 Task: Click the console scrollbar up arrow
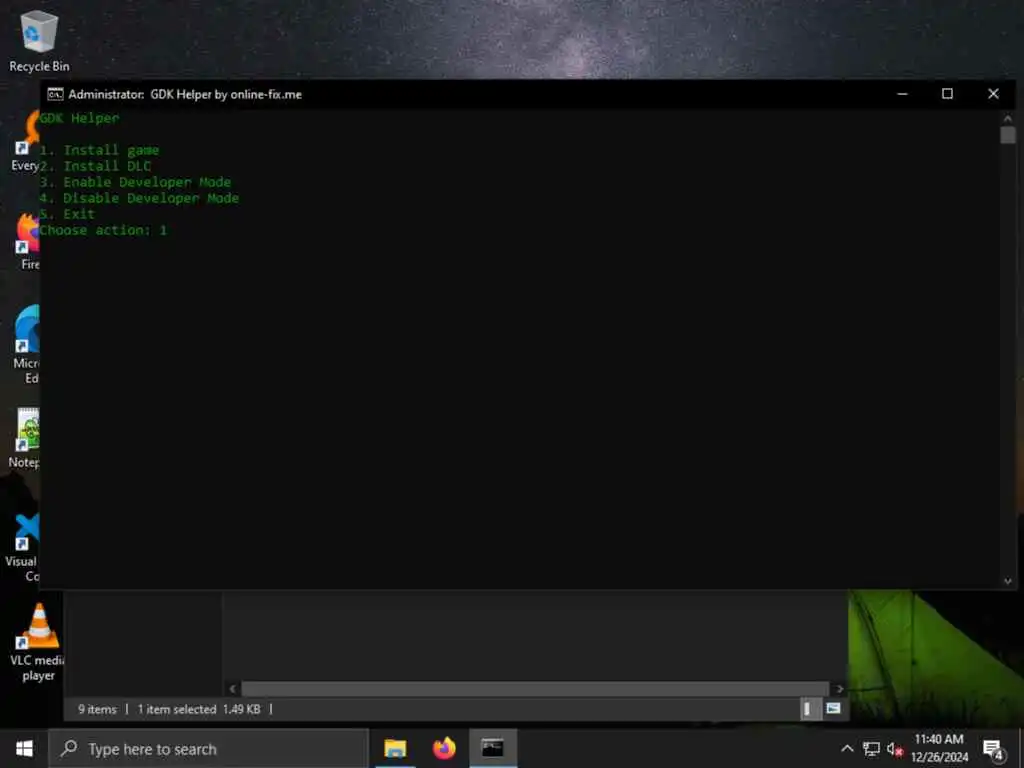[x=1008, y=118]
